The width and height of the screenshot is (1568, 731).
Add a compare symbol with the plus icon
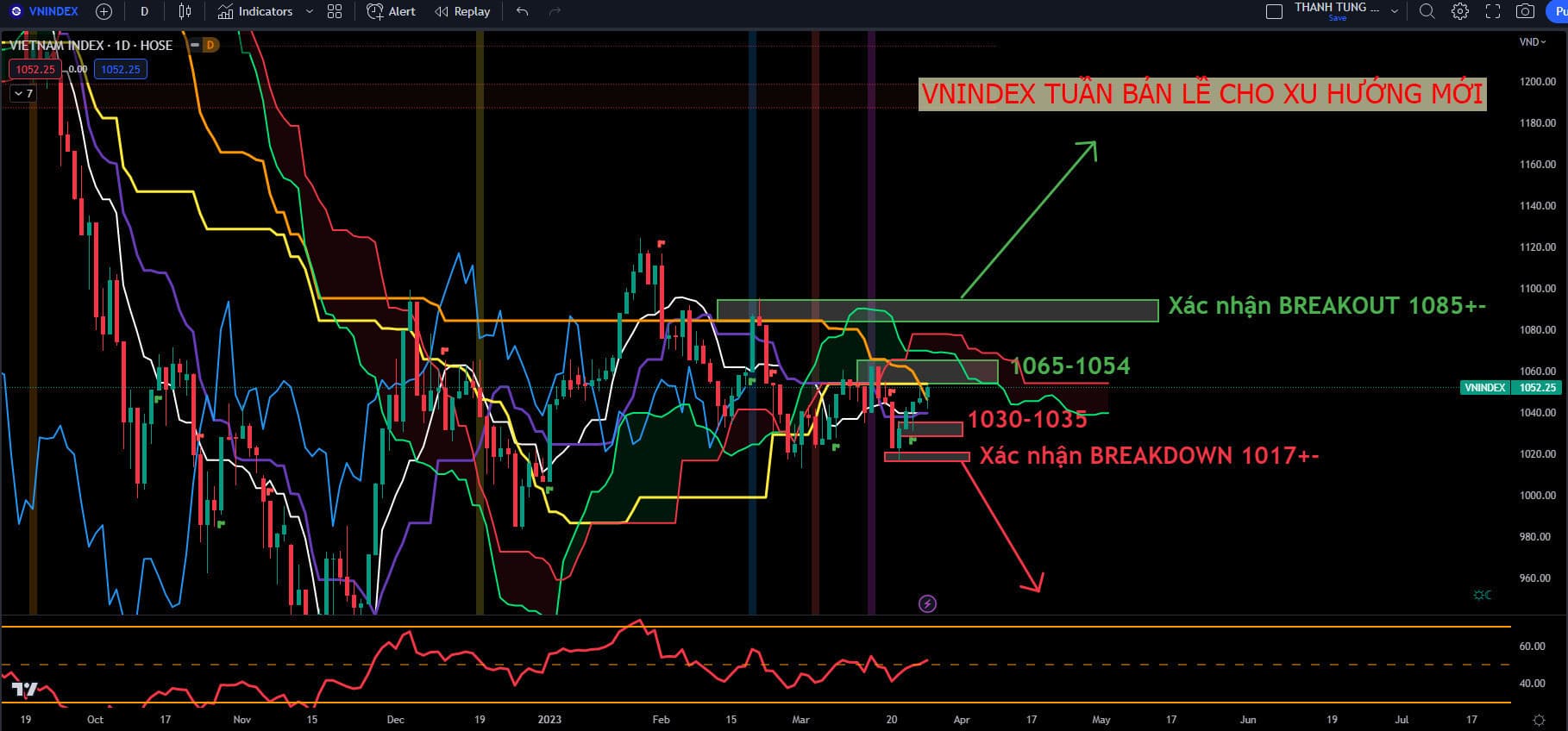tap(104, 11)
